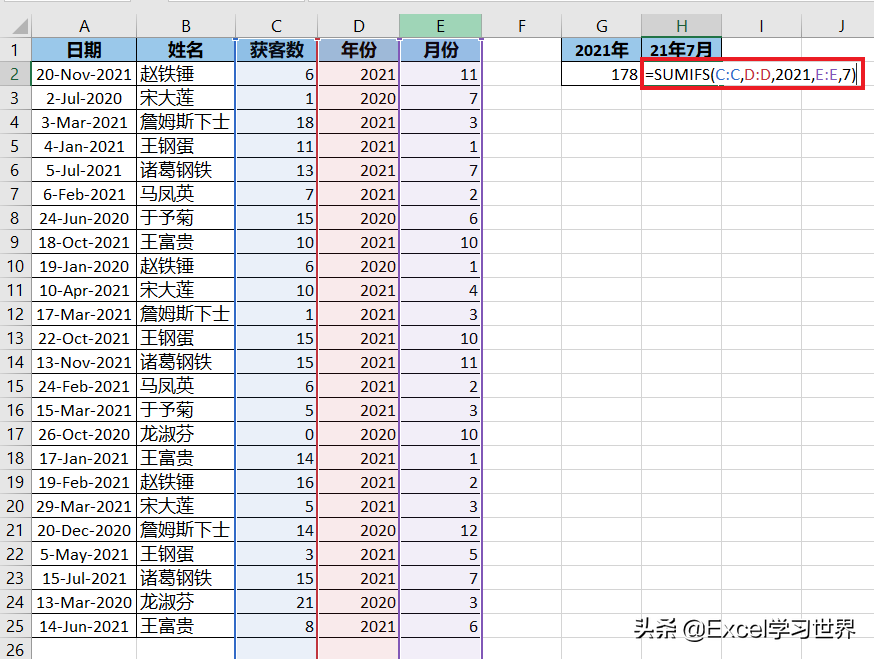Select row 25 header
The width and height of the screenshot is (874, 659).
coord(16,626)
